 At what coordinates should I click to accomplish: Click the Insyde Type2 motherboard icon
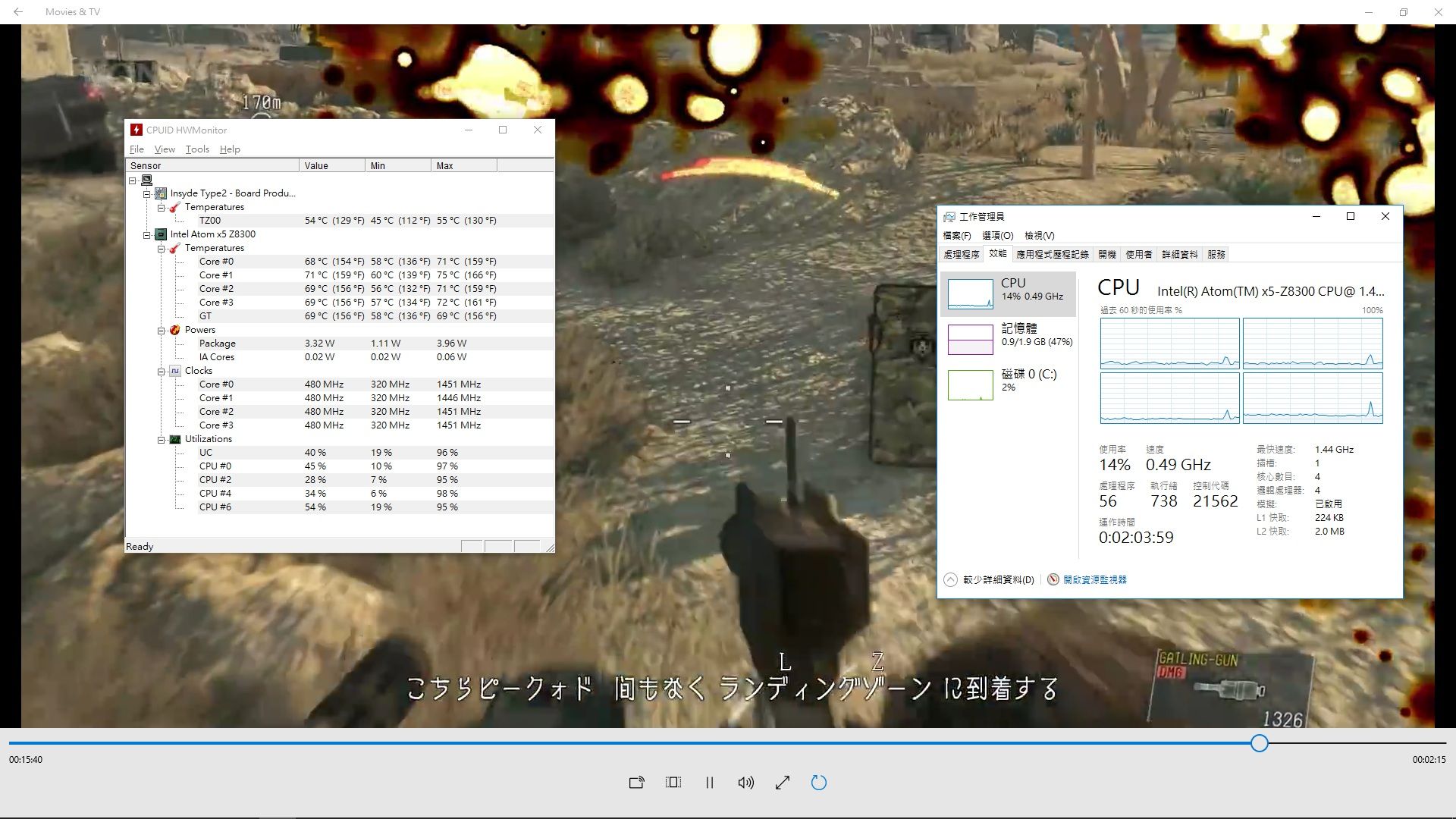pos(161,193)
